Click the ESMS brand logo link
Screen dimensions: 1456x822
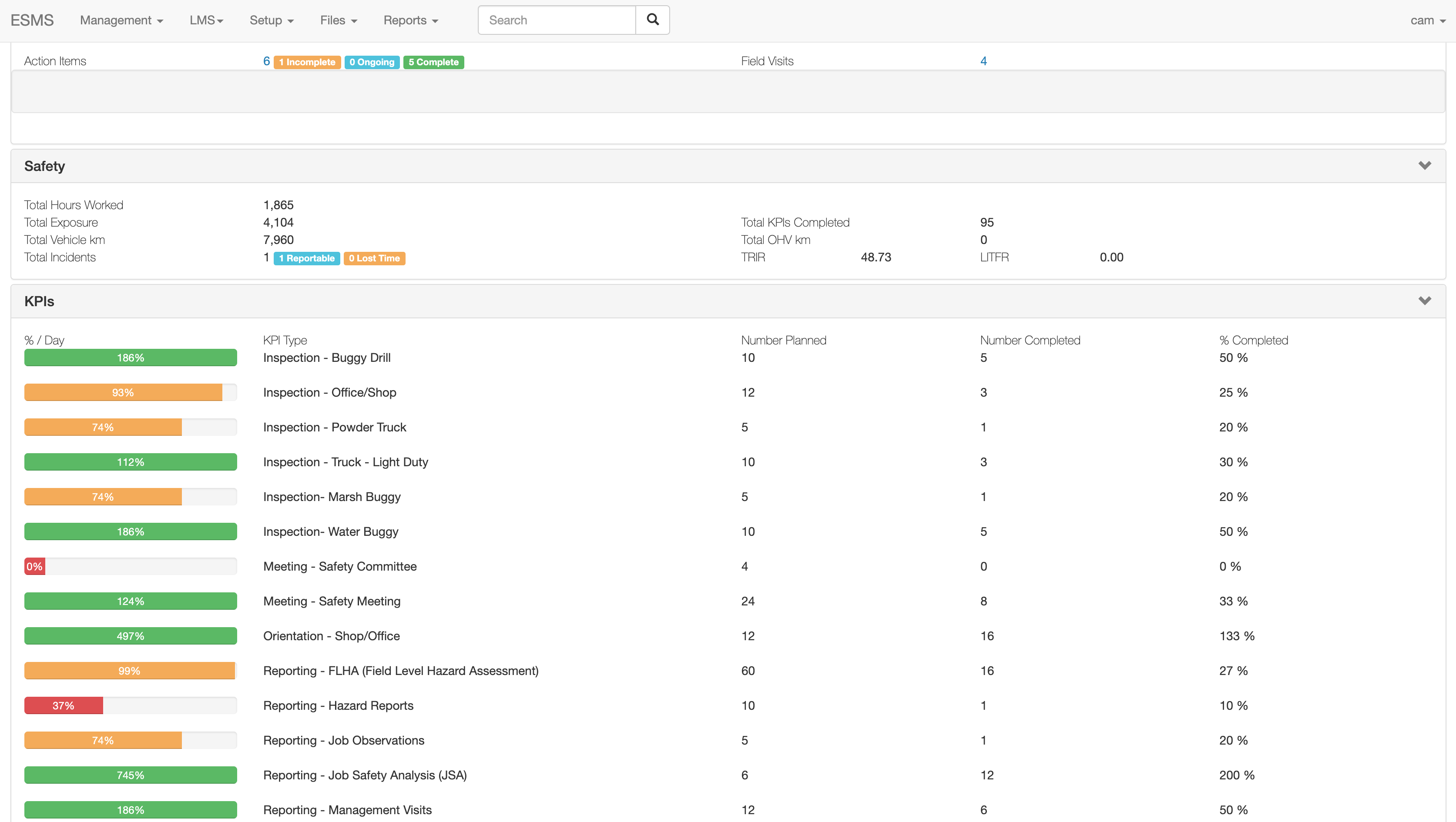32,20
